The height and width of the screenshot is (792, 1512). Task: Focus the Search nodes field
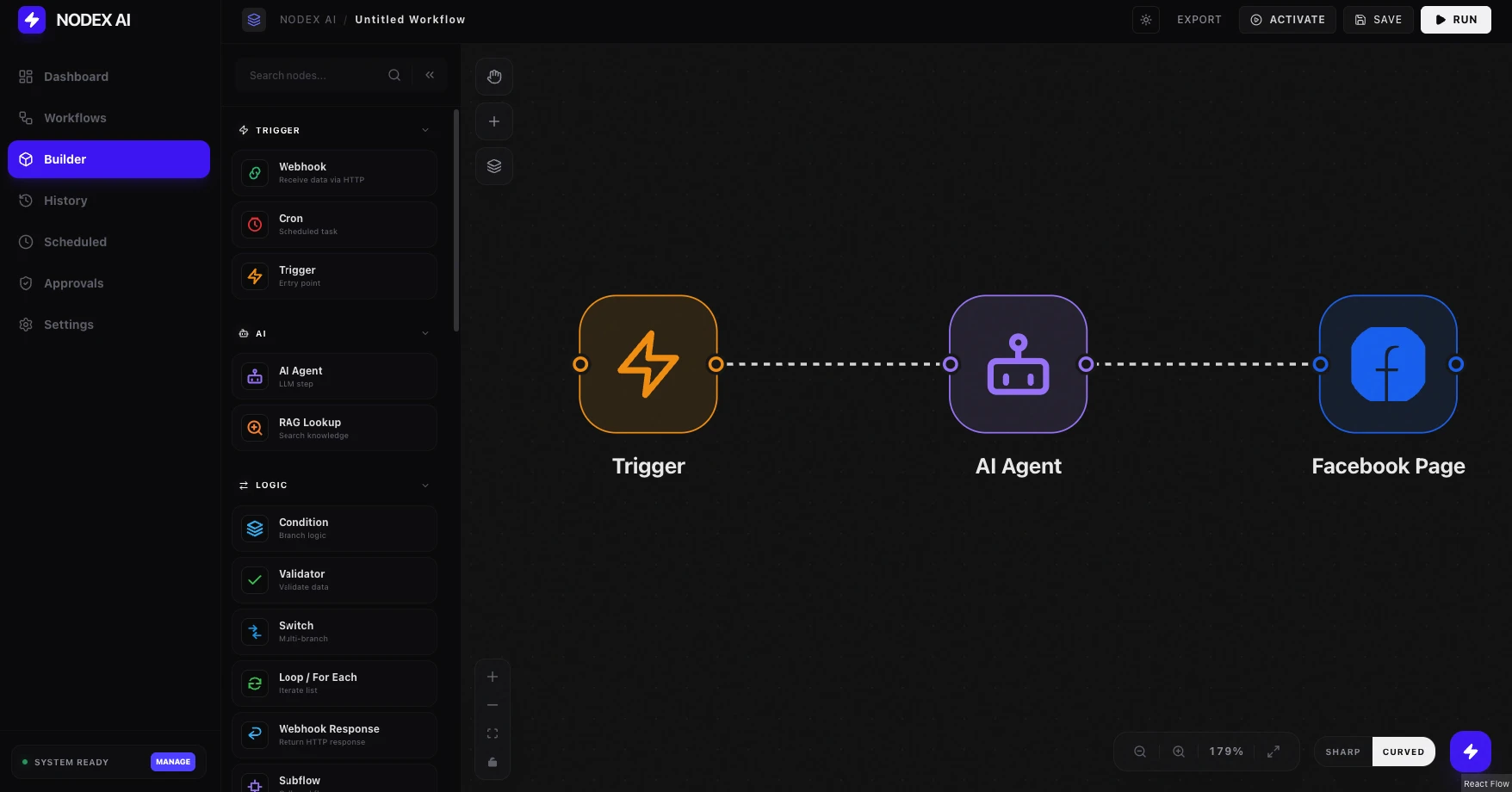click(314, 76)
